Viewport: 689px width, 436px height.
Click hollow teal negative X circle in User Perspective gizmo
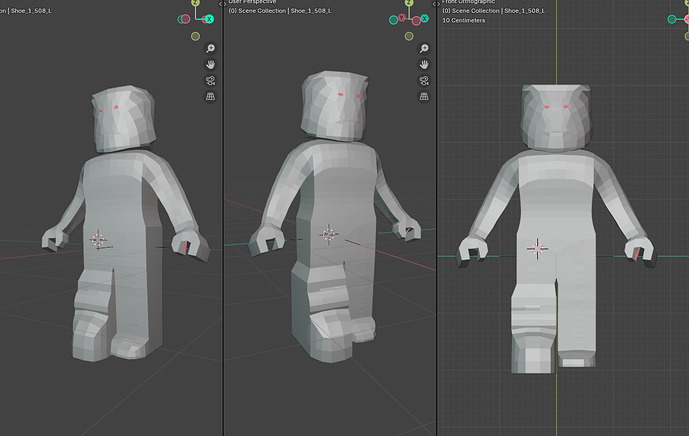393,20
